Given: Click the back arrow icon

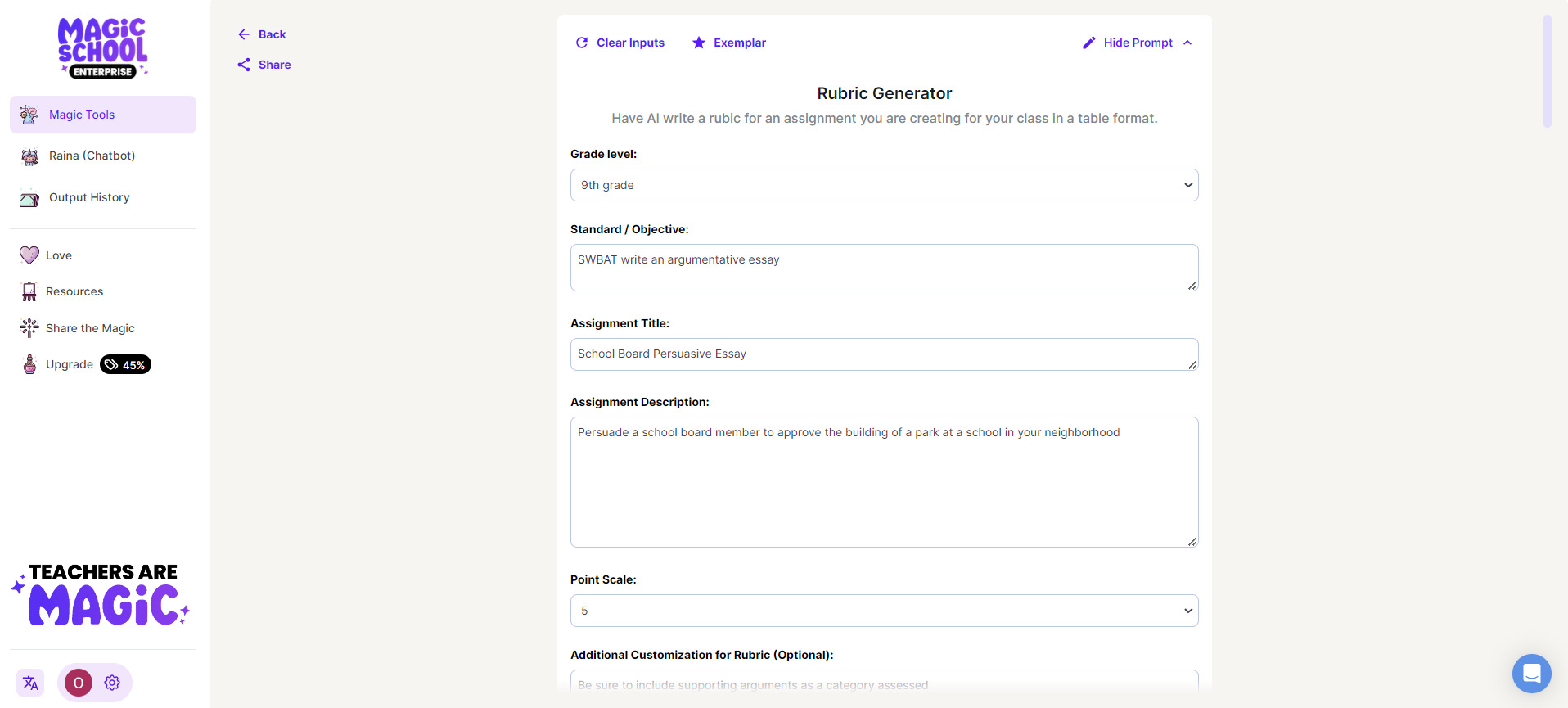Looking at the screenshot, I should [244, 34].
